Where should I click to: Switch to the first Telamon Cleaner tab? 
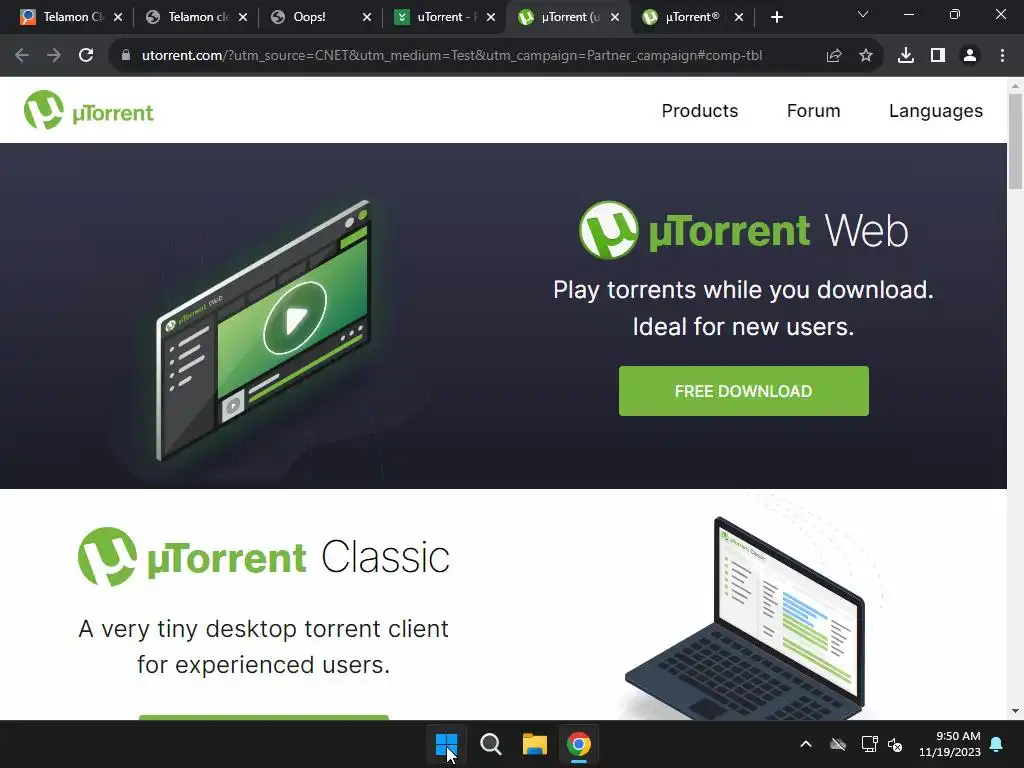pos(71,17)
